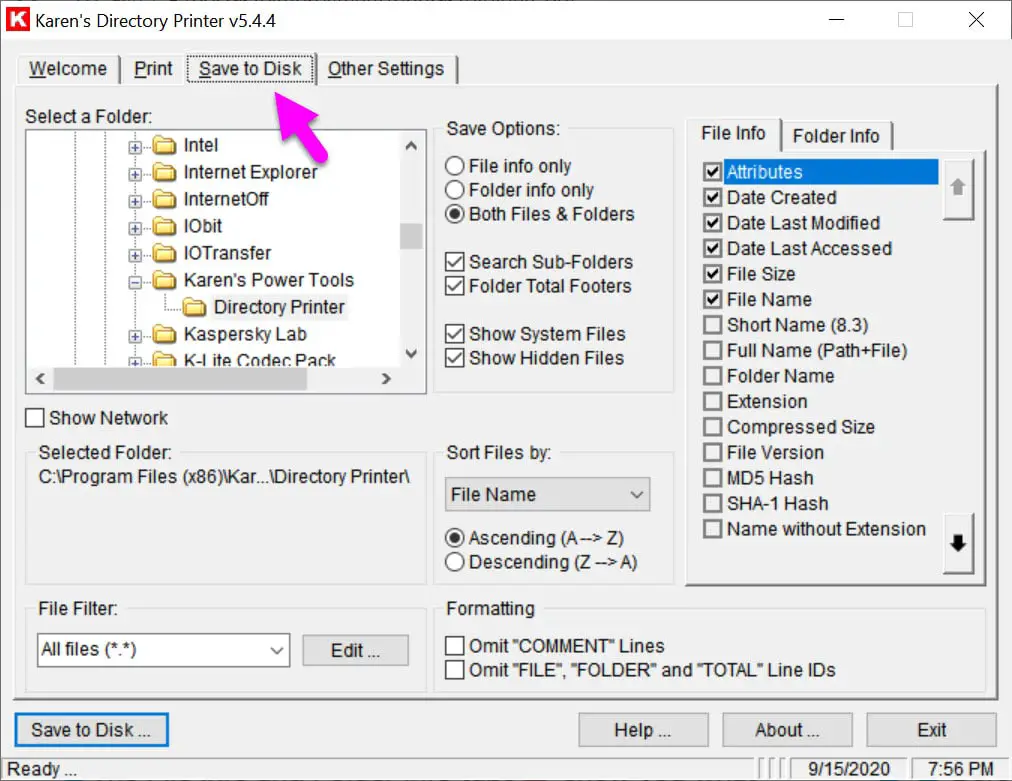Click the Directory Printer folder icon
The height and width of the screenshot is (781, 1012).
pyautogui.click(x=194, y=307)
